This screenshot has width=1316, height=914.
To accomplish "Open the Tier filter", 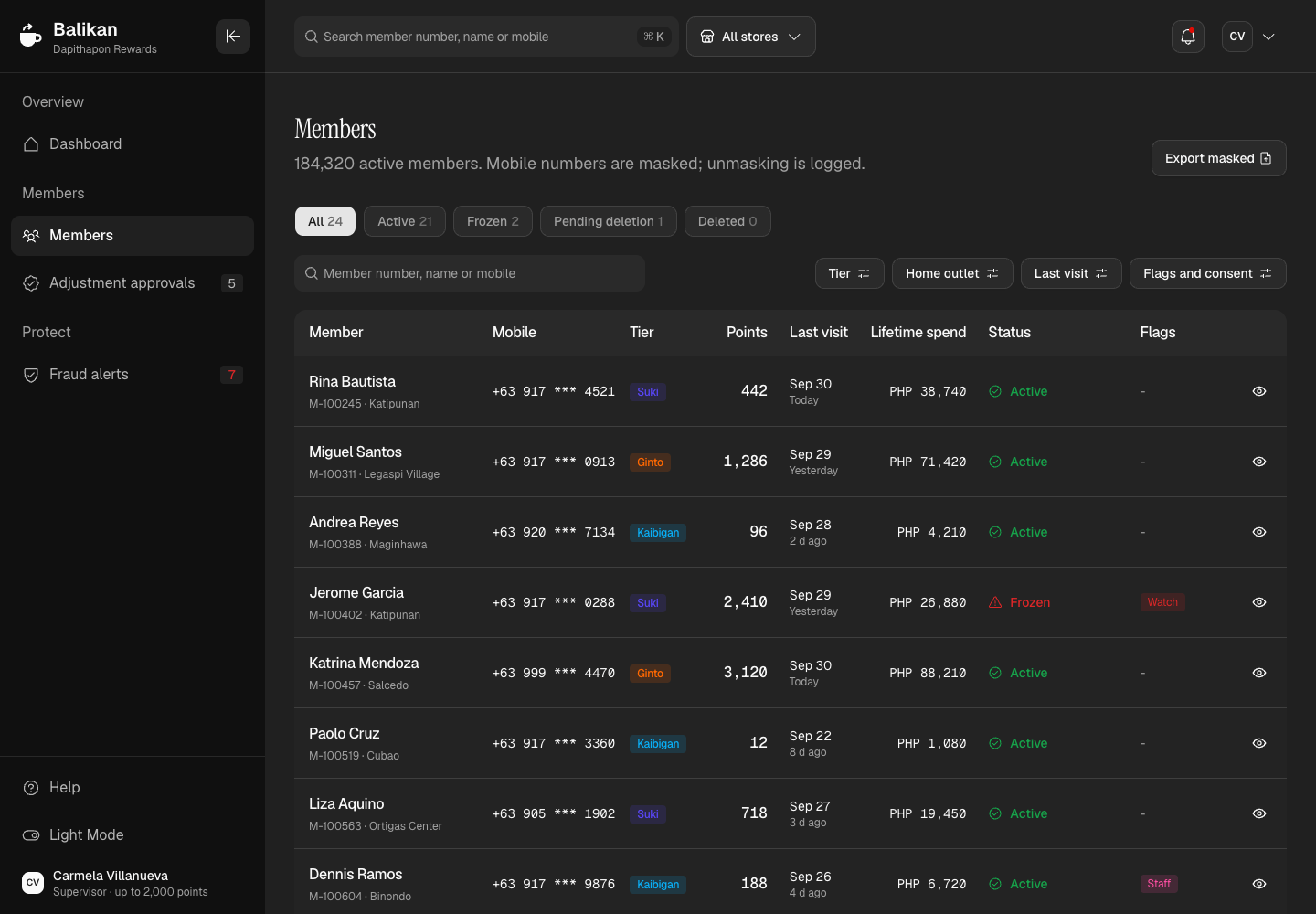I will 849,273.
